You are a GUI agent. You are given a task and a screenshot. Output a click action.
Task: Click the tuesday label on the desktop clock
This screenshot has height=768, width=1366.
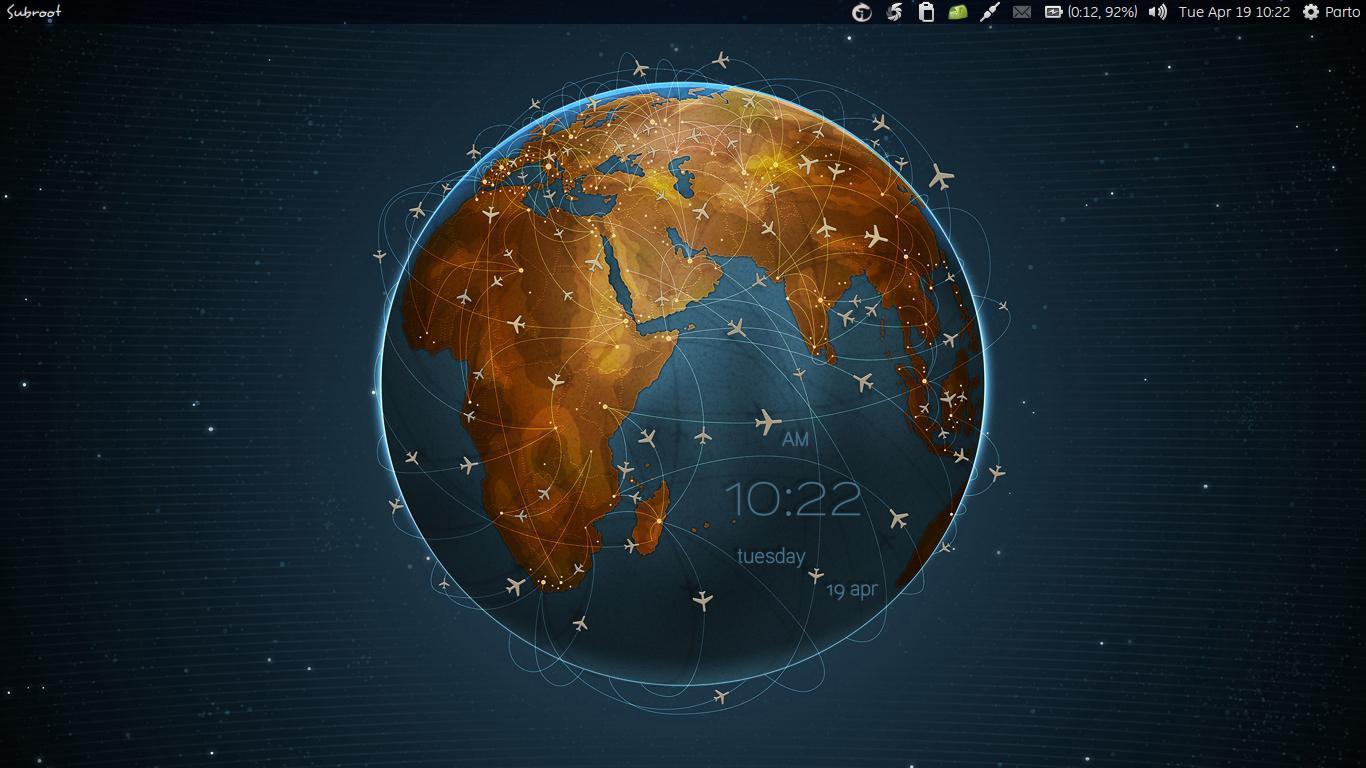(770, 557)
